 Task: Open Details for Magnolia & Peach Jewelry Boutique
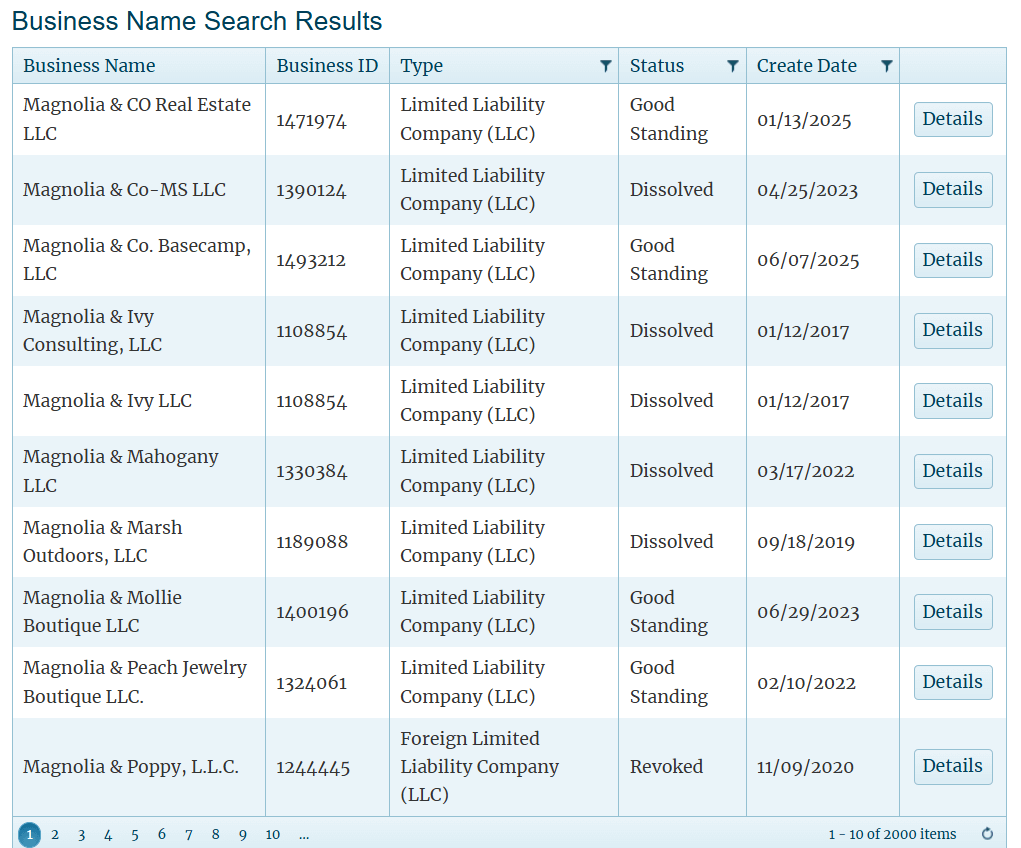[x=953, y=682]
